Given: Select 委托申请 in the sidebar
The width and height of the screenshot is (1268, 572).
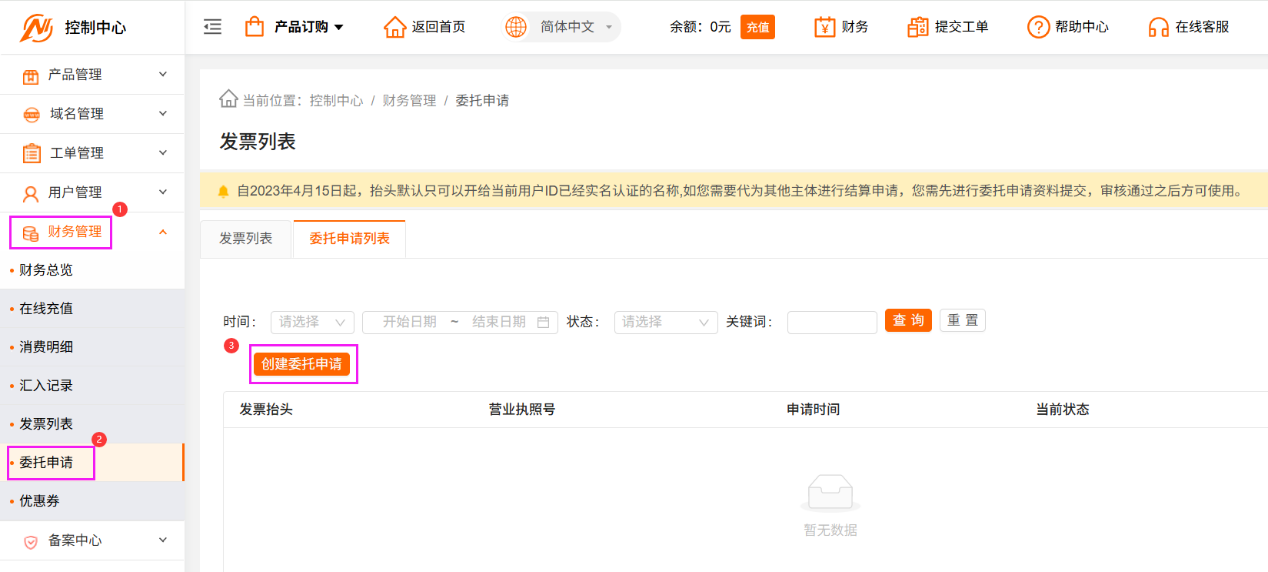Looking at the screenshot, I should tap(92, 463).
